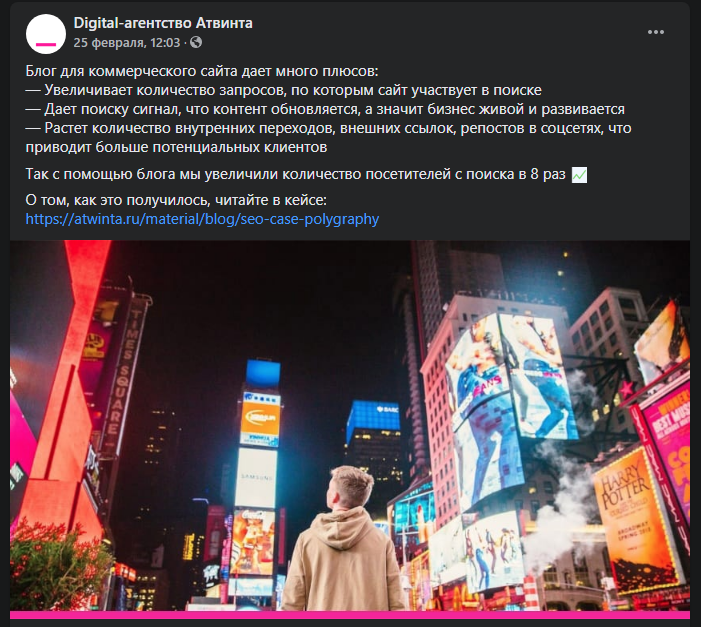Click the man in the beige hoodie
The height and width of the screenshot is (627, 701).
344,538
